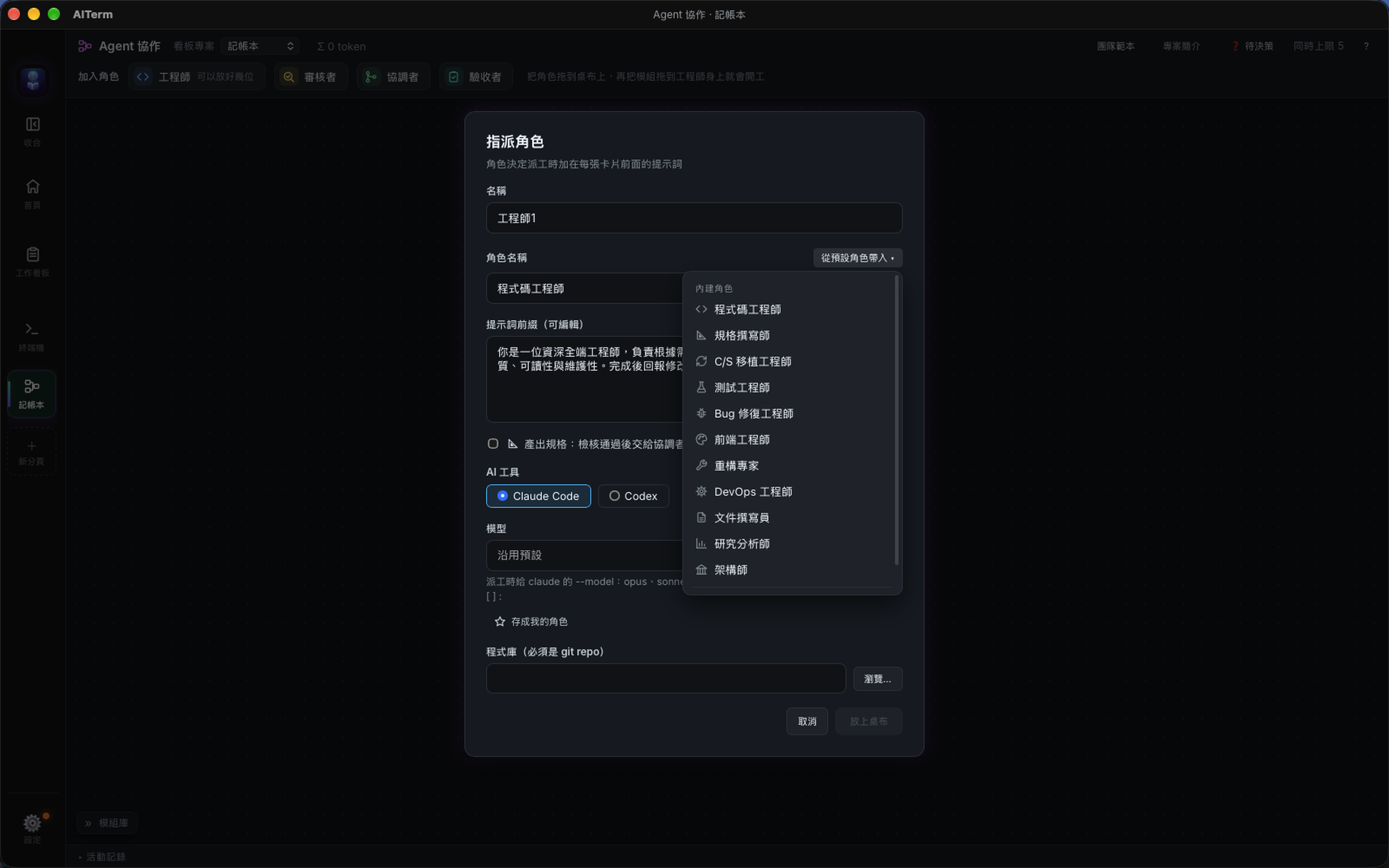The image size is (1389, 868).
Task: Click 同時上限 5 setting
Action: coord(1318,46)
